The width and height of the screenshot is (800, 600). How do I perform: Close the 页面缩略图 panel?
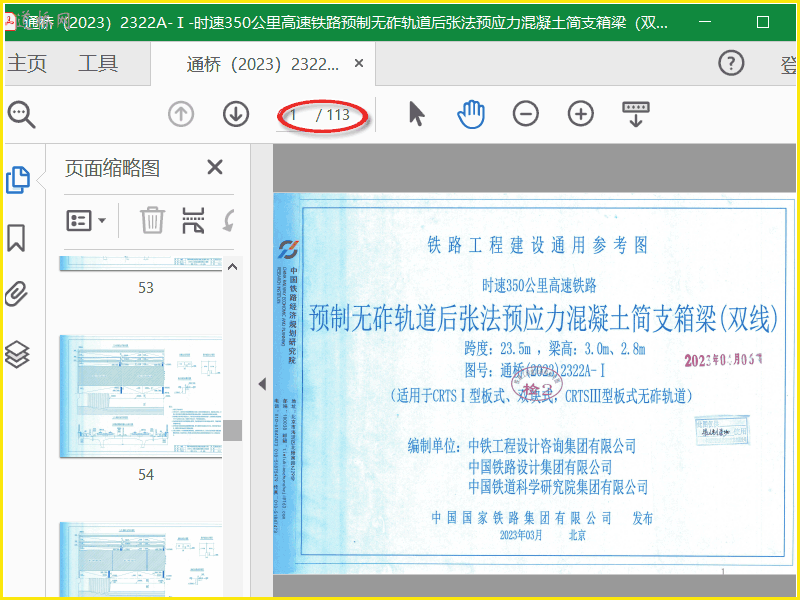coord(215,167)
